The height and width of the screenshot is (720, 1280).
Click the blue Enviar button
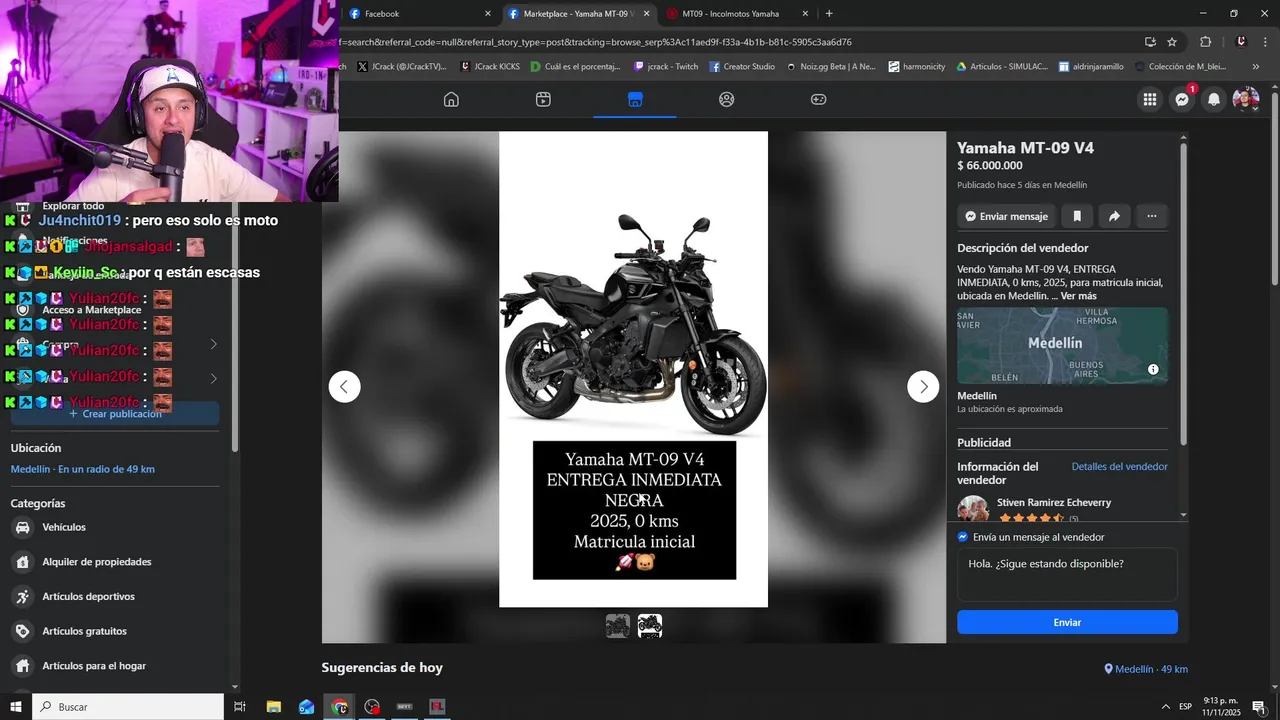(x=1067, y=622)
